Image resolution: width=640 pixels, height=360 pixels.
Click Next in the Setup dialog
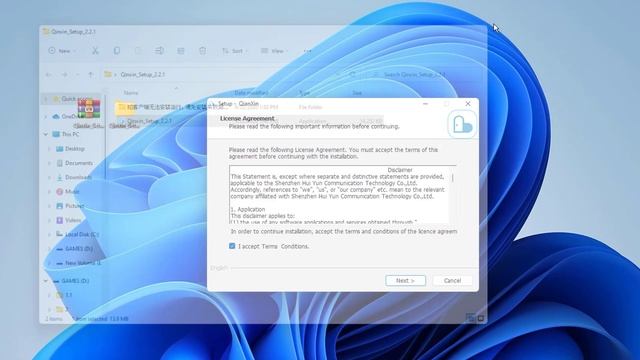coord(405,280)
